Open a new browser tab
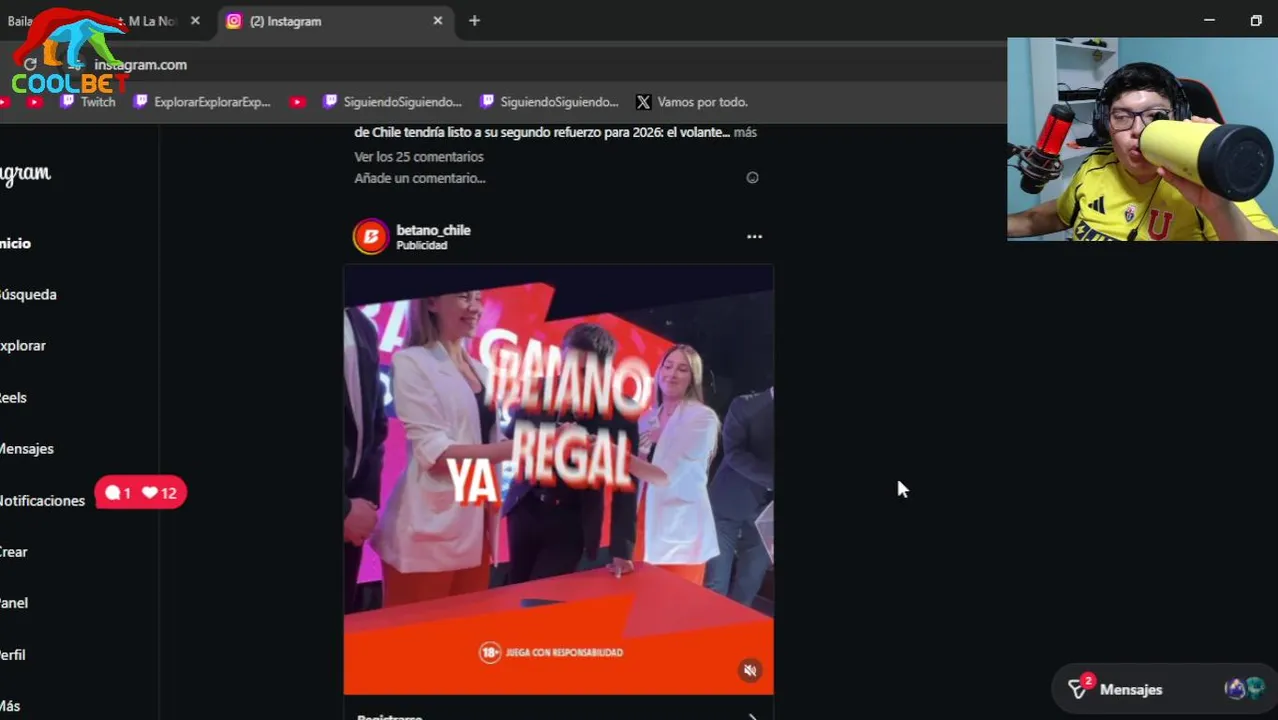1278x720 pixels. (x=474, y=20)
